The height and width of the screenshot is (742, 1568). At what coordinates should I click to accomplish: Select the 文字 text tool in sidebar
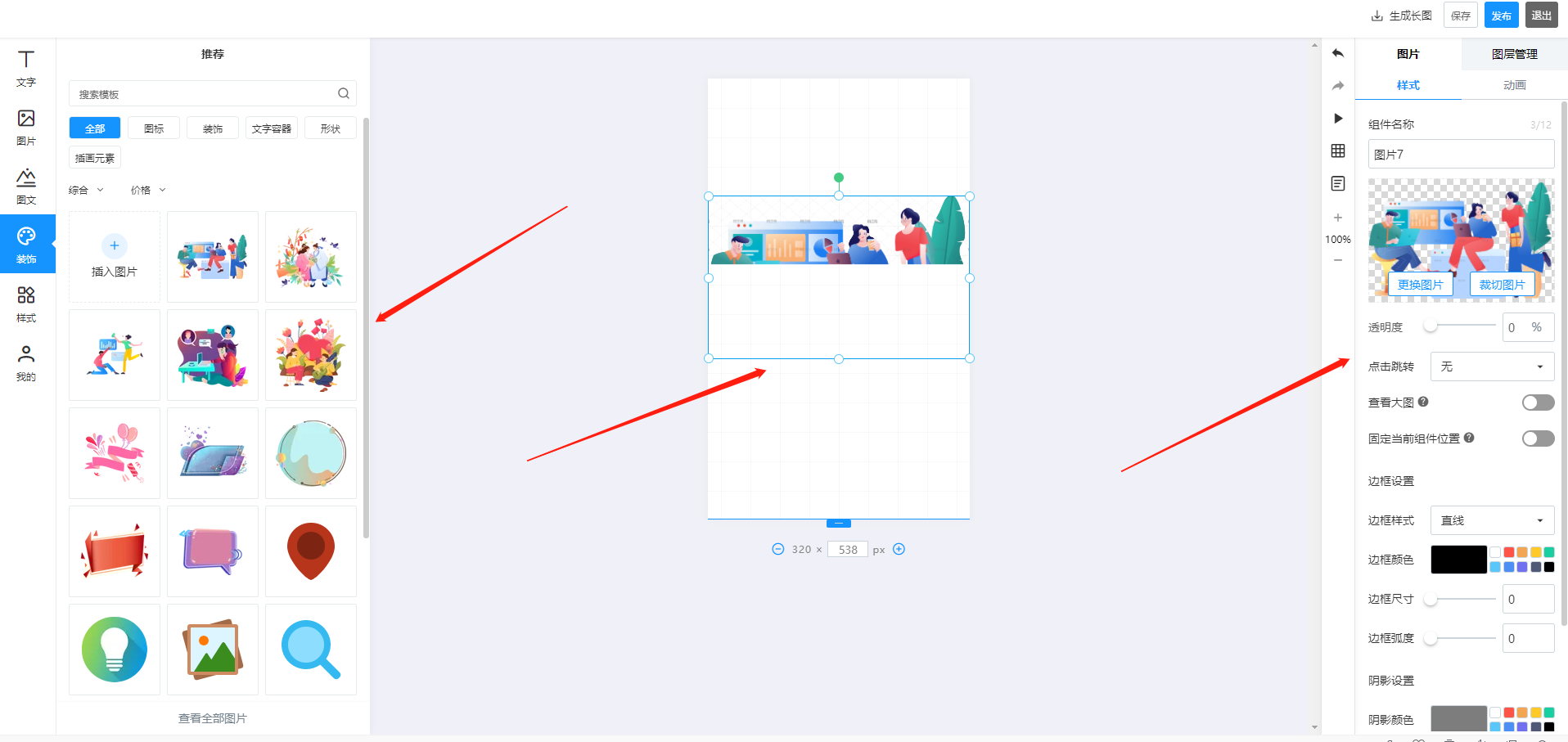pos(26,68)
